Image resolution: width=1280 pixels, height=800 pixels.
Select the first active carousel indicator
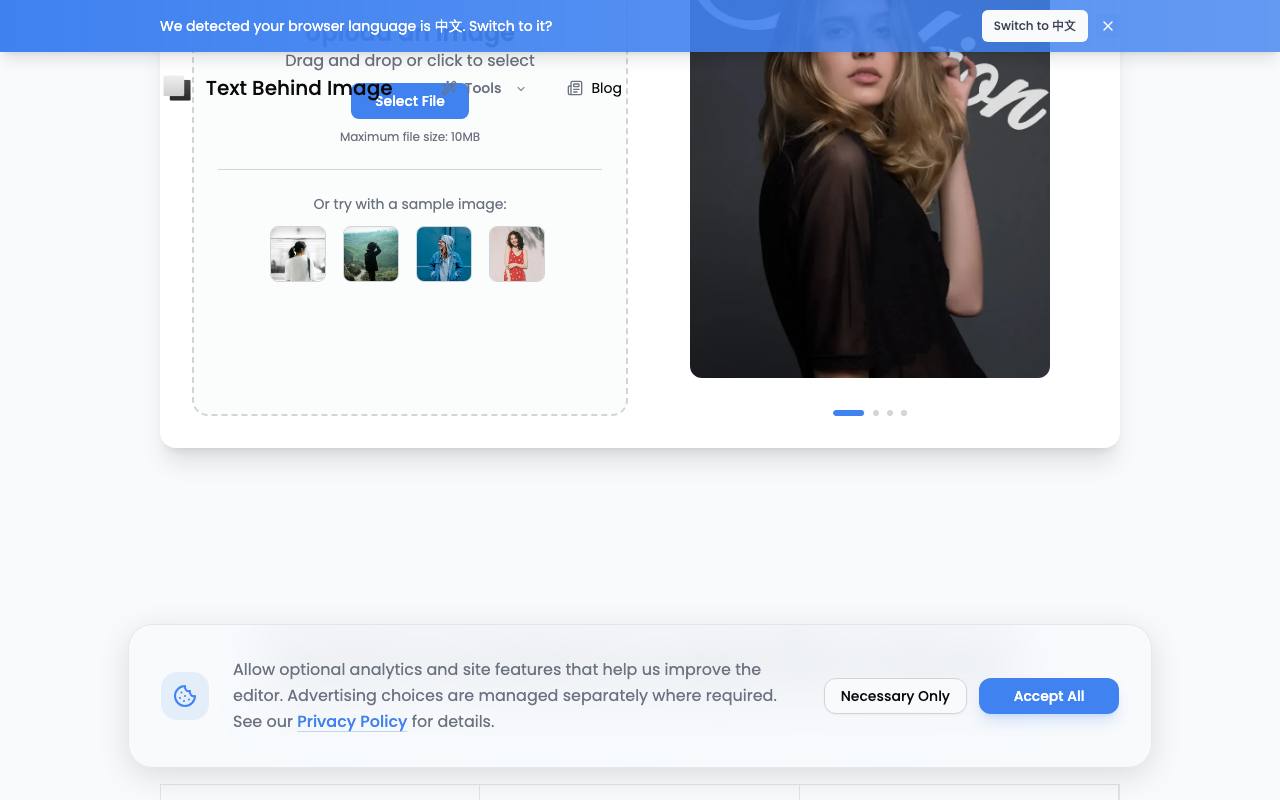[848, 413]
